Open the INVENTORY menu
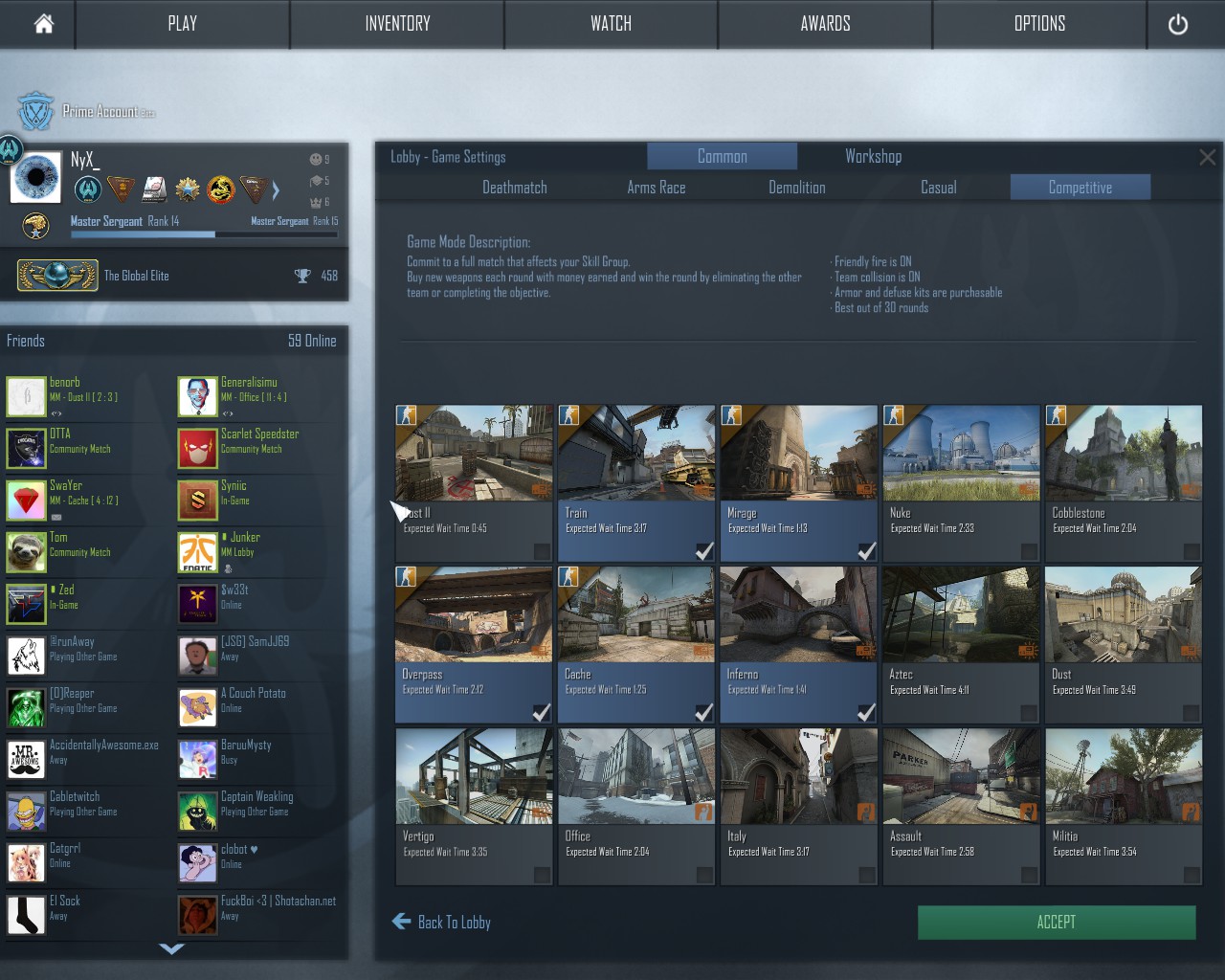This screenshot has width=1225, height=980. point(397,24)
